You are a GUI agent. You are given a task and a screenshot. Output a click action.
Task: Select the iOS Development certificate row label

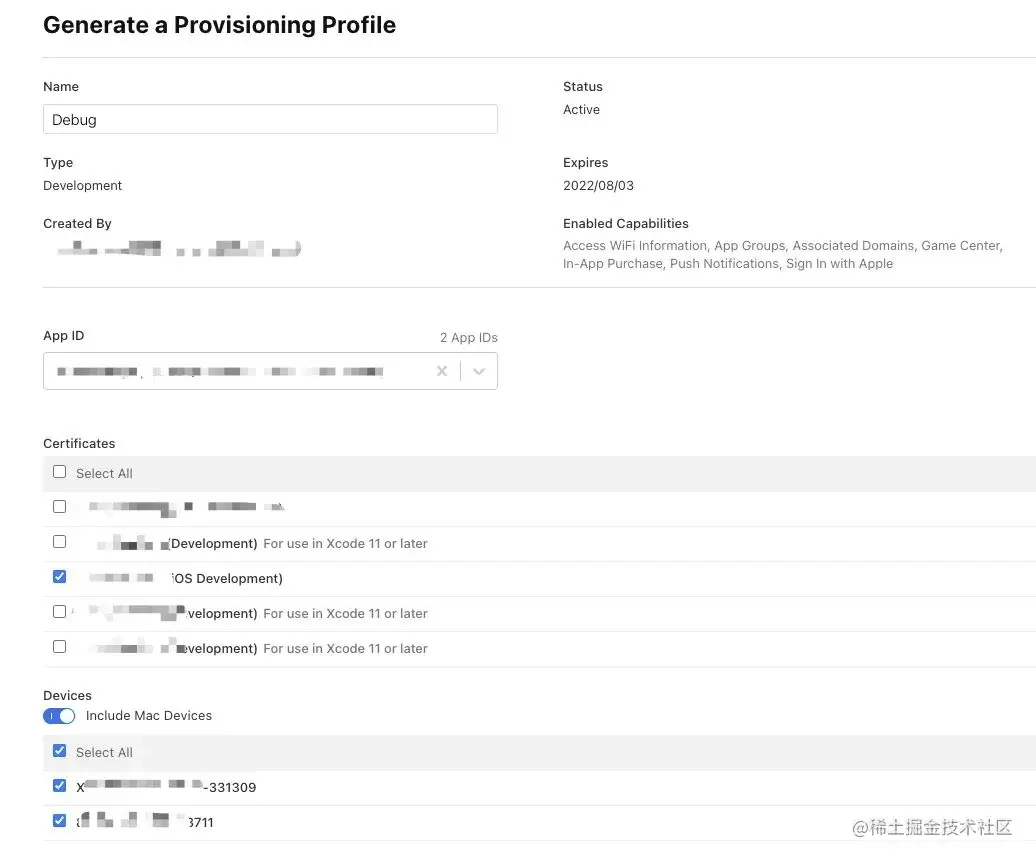pos(186,578)
